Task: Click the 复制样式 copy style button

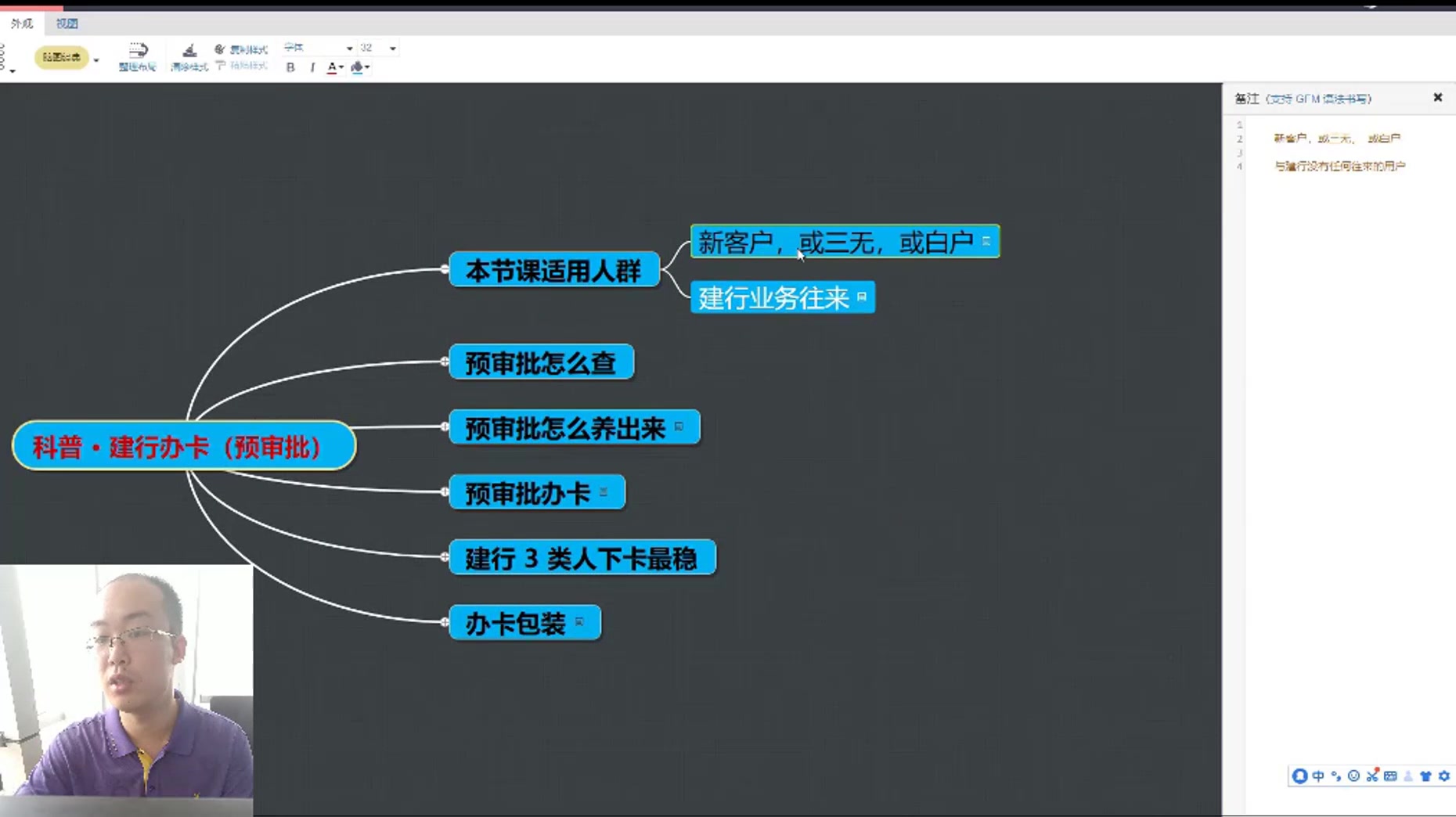Action: coord(241,49)
